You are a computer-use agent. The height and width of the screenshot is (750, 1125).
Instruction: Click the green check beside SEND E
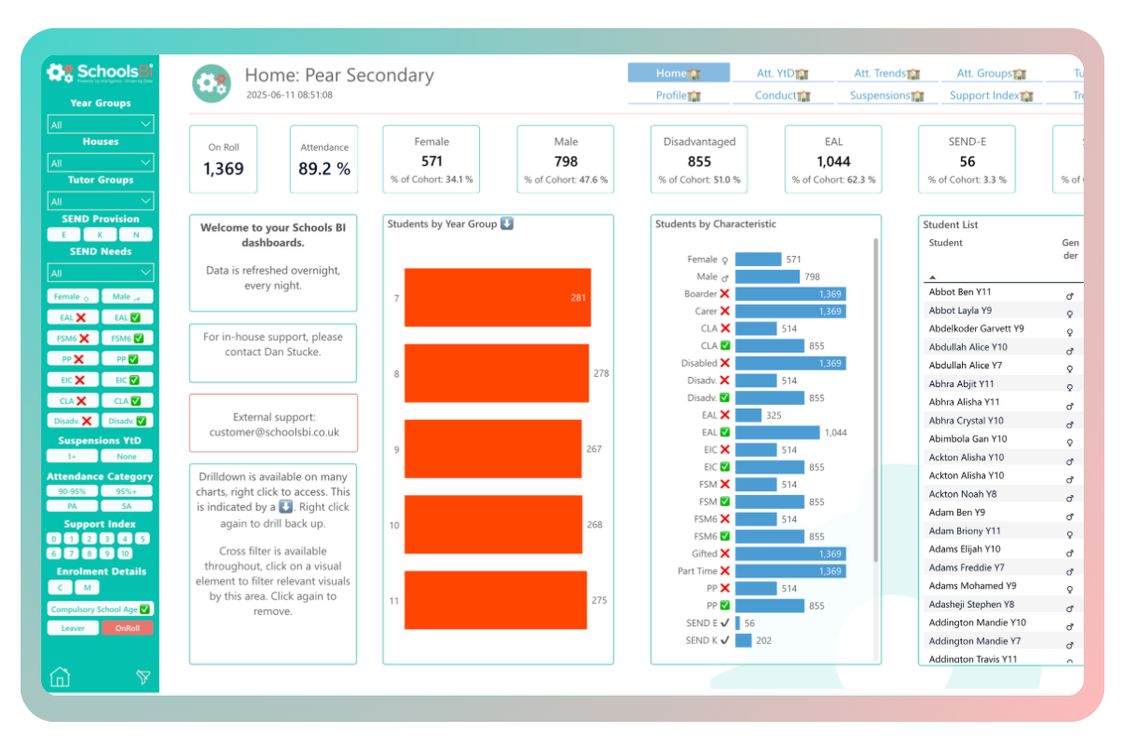[723, 623]
